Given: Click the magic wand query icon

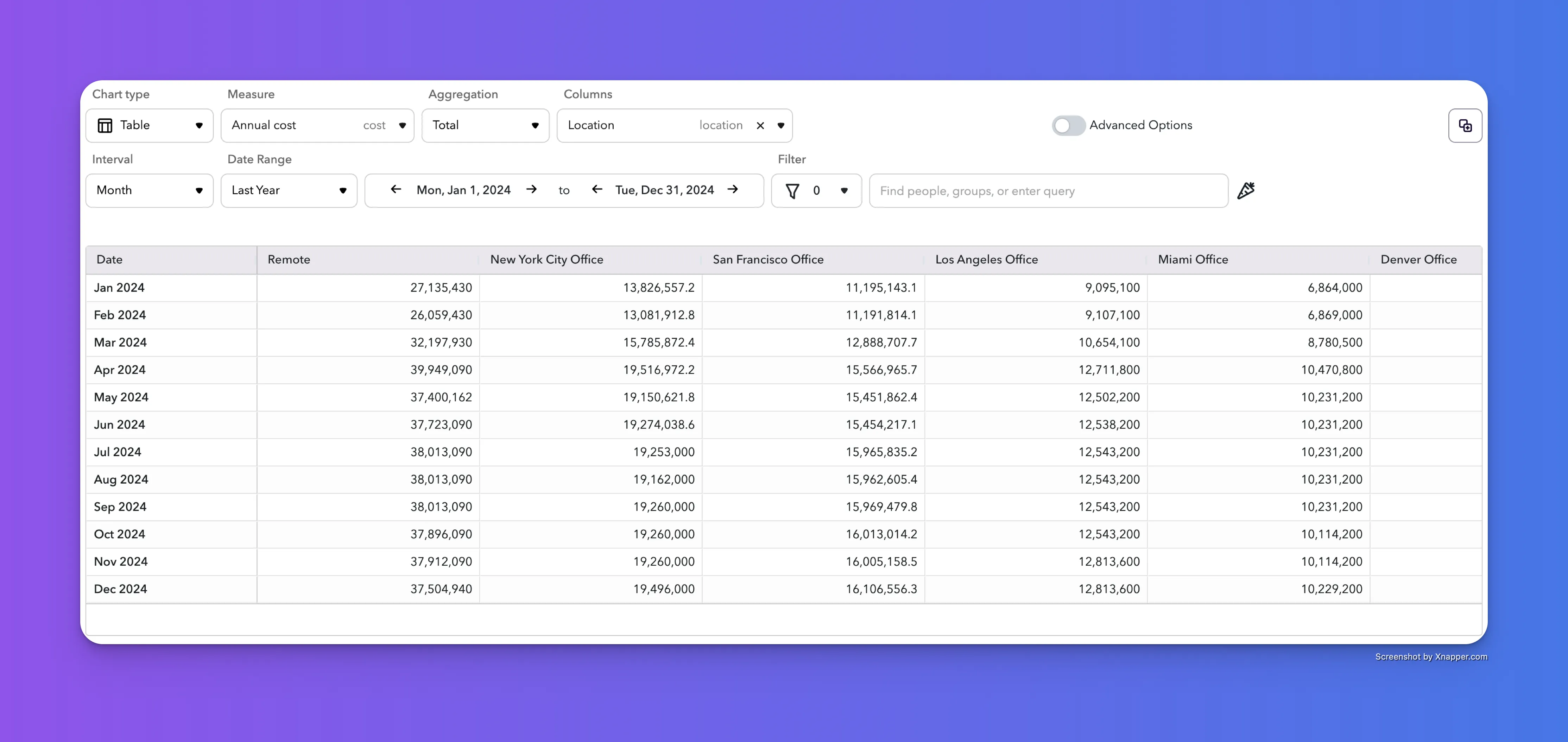Looking at the screenshot, I should (1245, 190).
